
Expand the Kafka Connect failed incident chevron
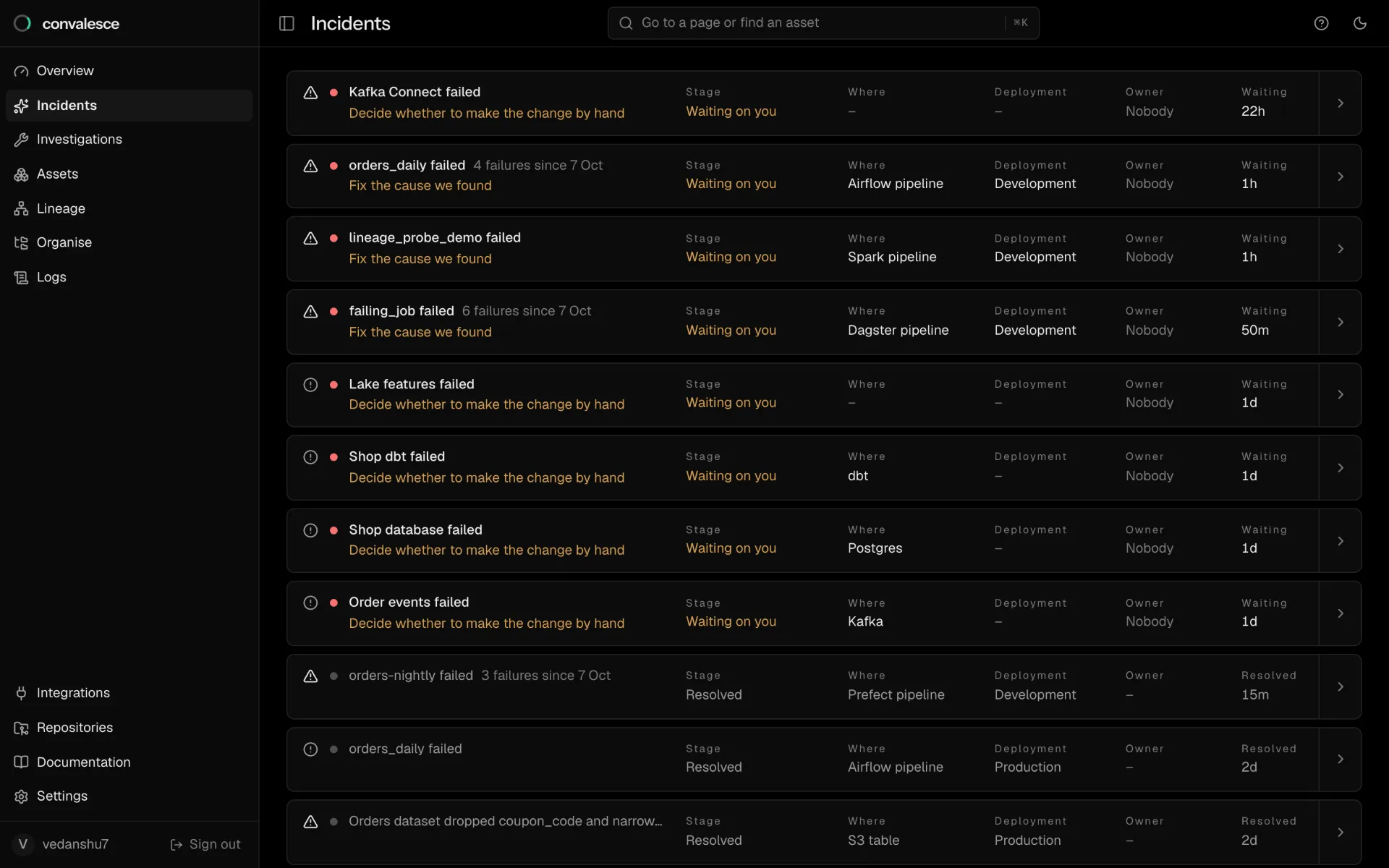[1340, 103]
